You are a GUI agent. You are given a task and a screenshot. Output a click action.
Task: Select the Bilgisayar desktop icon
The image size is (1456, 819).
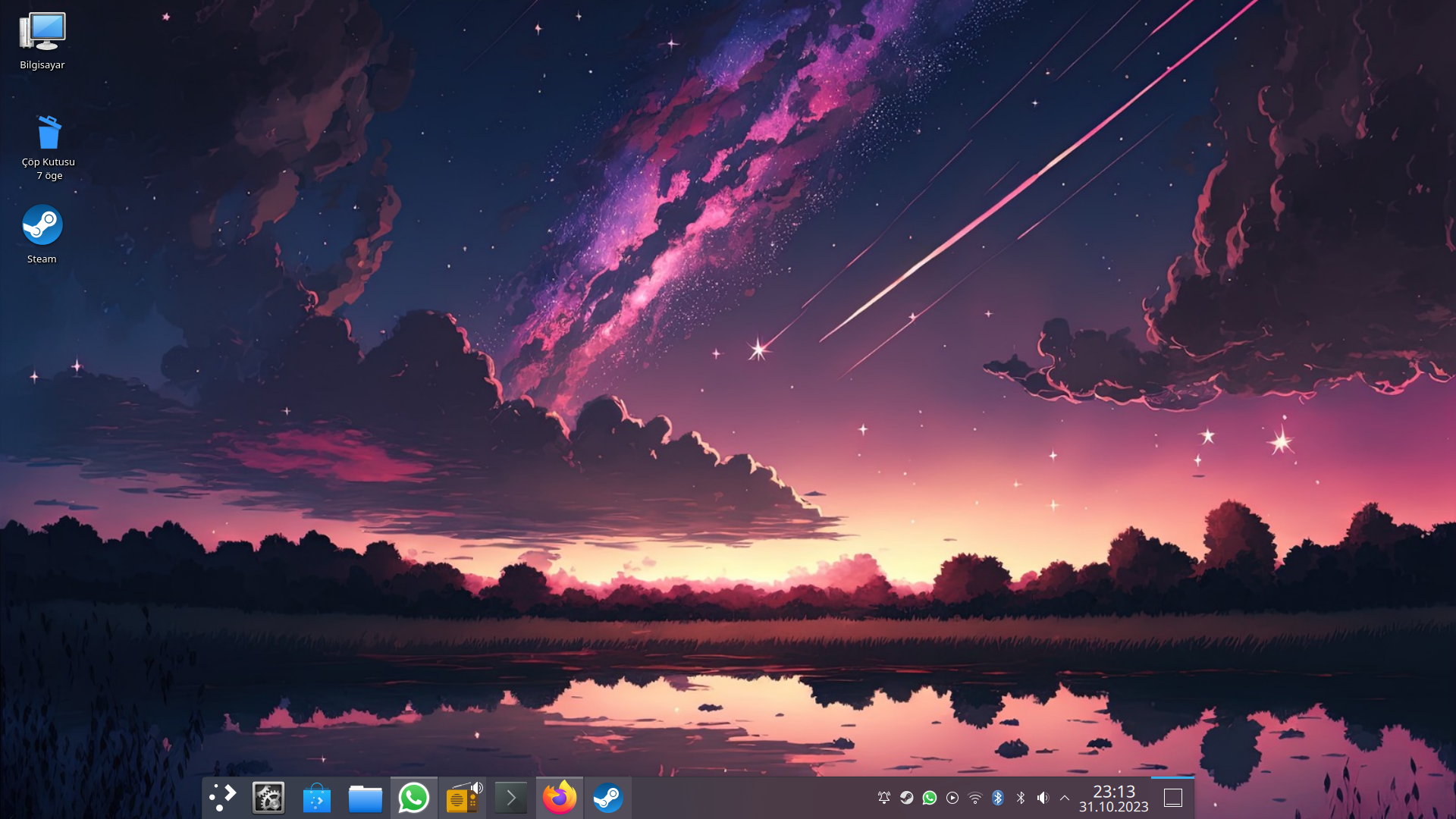tap(42, 33)
